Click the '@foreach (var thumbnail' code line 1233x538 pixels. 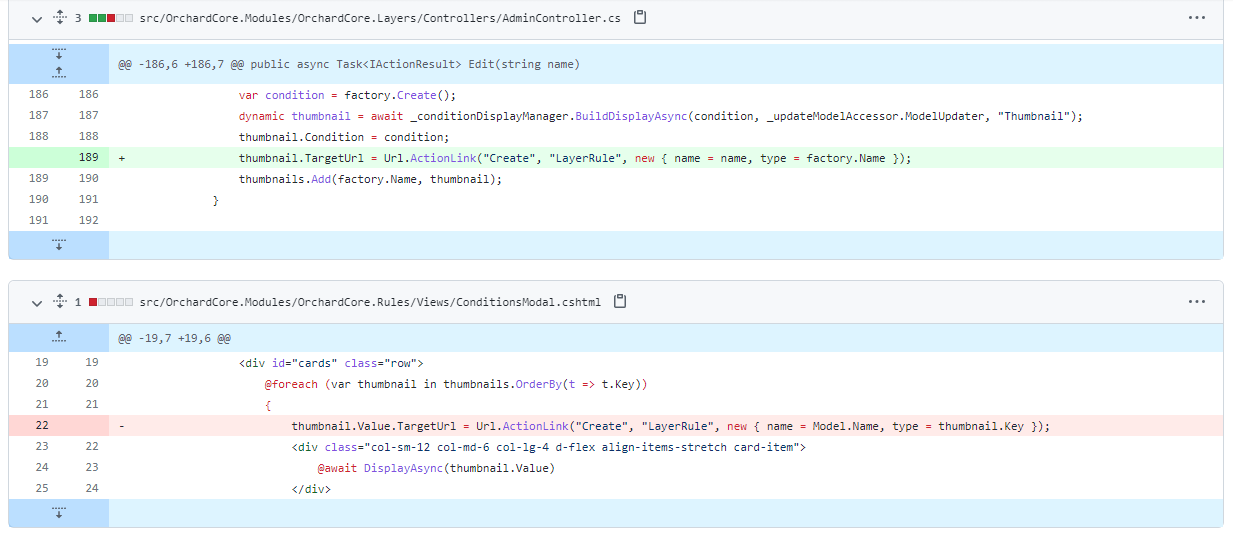[x=456, y=384]
